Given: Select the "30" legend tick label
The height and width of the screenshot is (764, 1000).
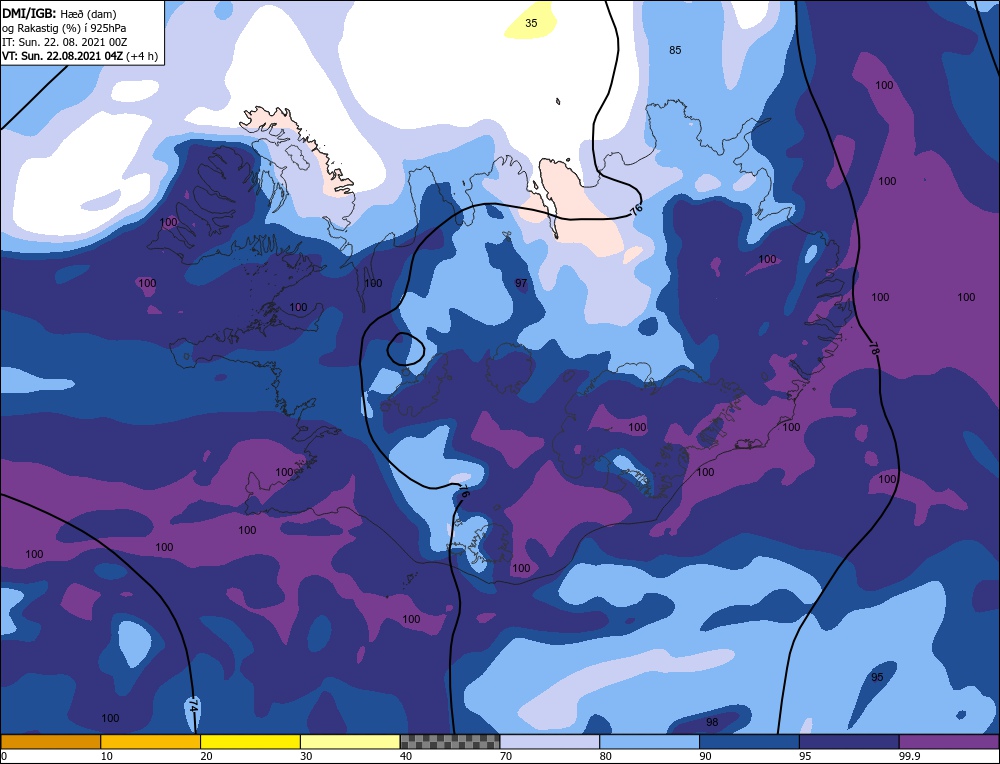Looking at the screenshot, I should point(306,756).
